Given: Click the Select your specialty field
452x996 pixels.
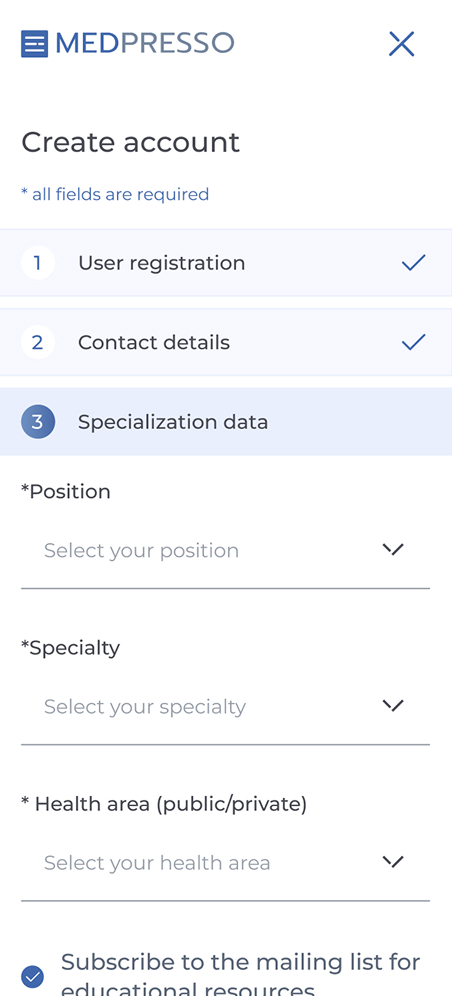Looking at the screenshot, I should tap(225, 706).
